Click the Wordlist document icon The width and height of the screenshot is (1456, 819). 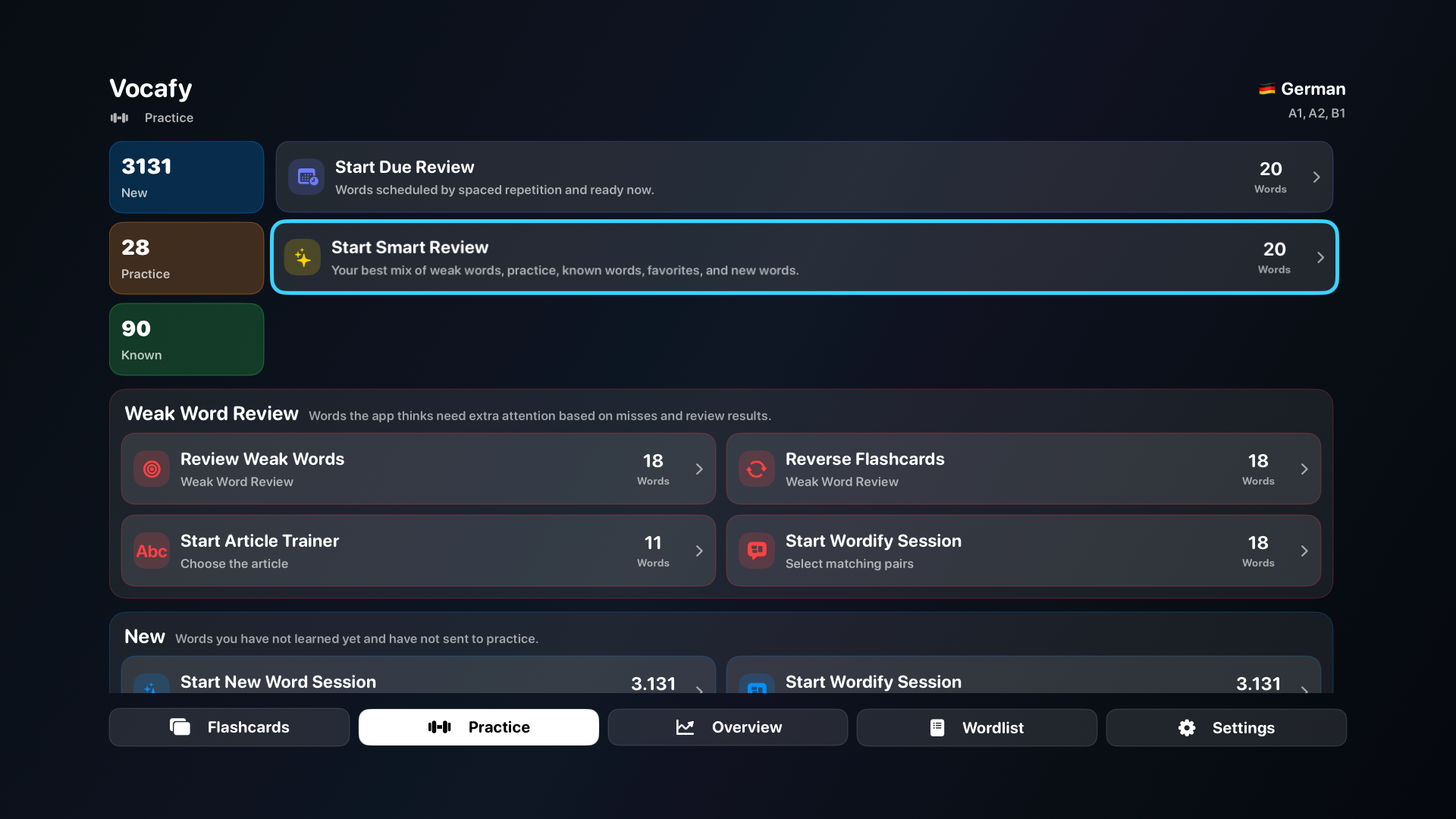[937, 728]
